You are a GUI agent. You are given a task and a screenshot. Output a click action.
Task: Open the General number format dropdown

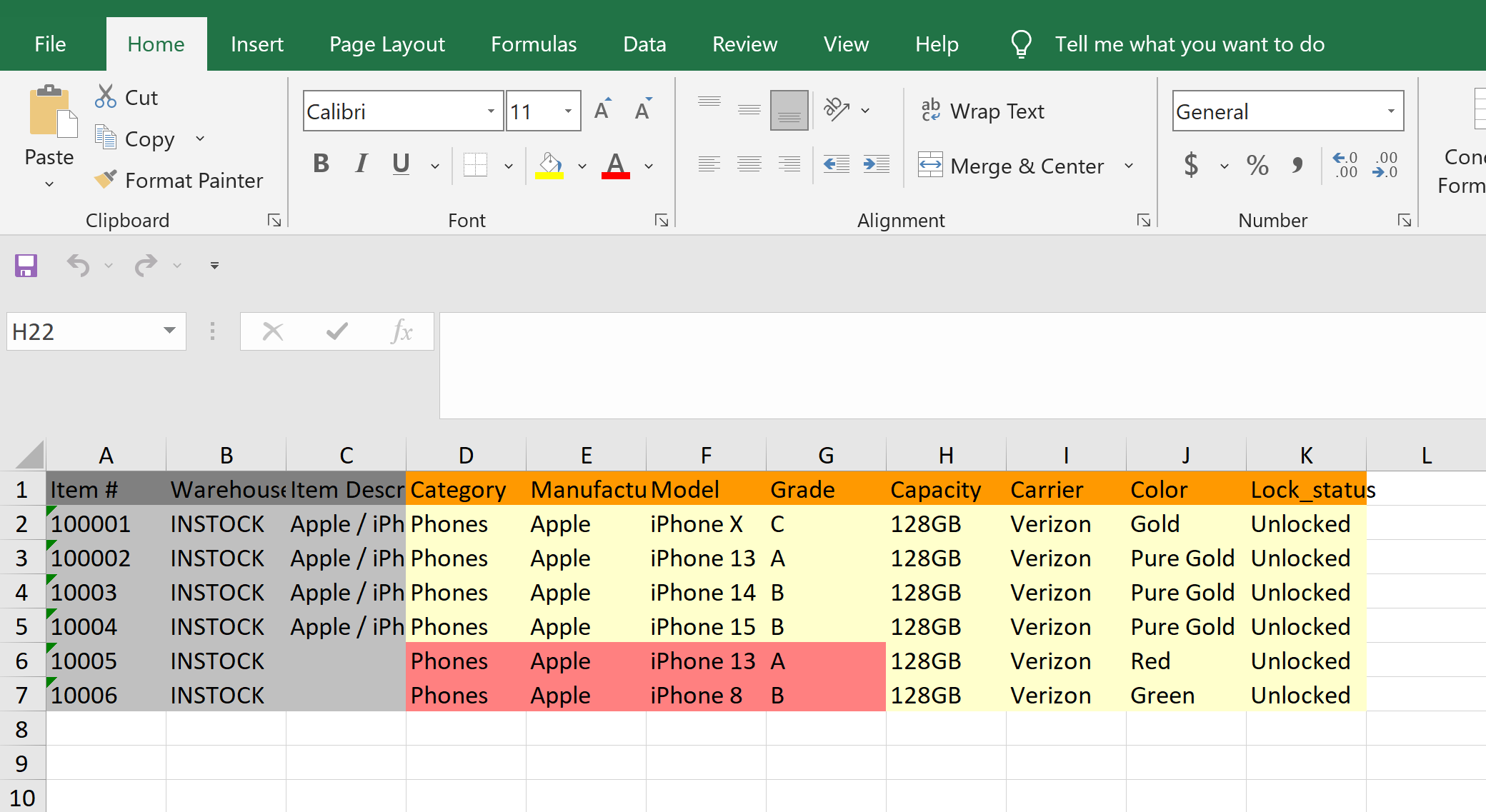[x=1391, y=111]
